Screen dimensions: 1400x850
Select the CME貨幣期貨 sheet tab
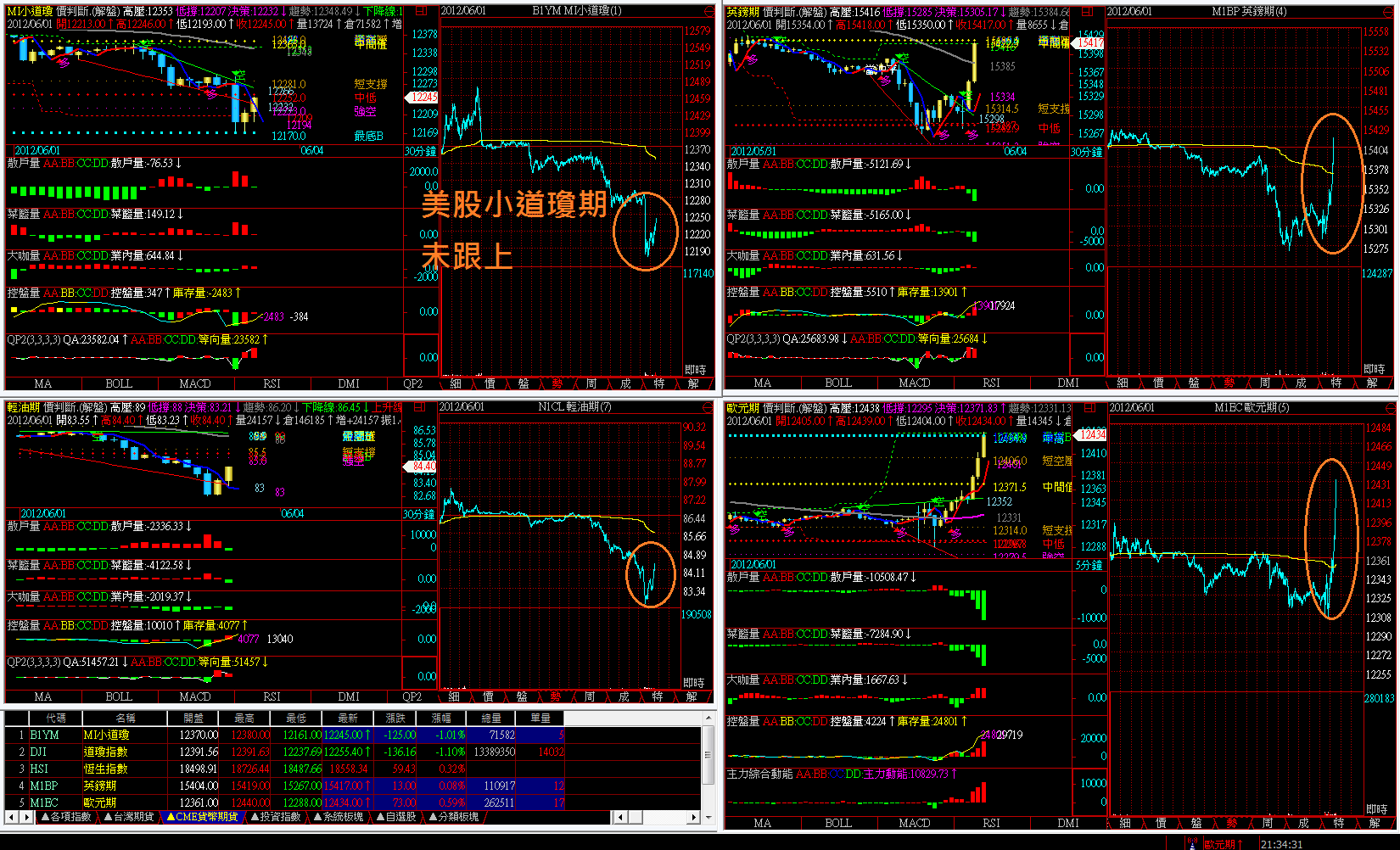(x=203, y=817)
